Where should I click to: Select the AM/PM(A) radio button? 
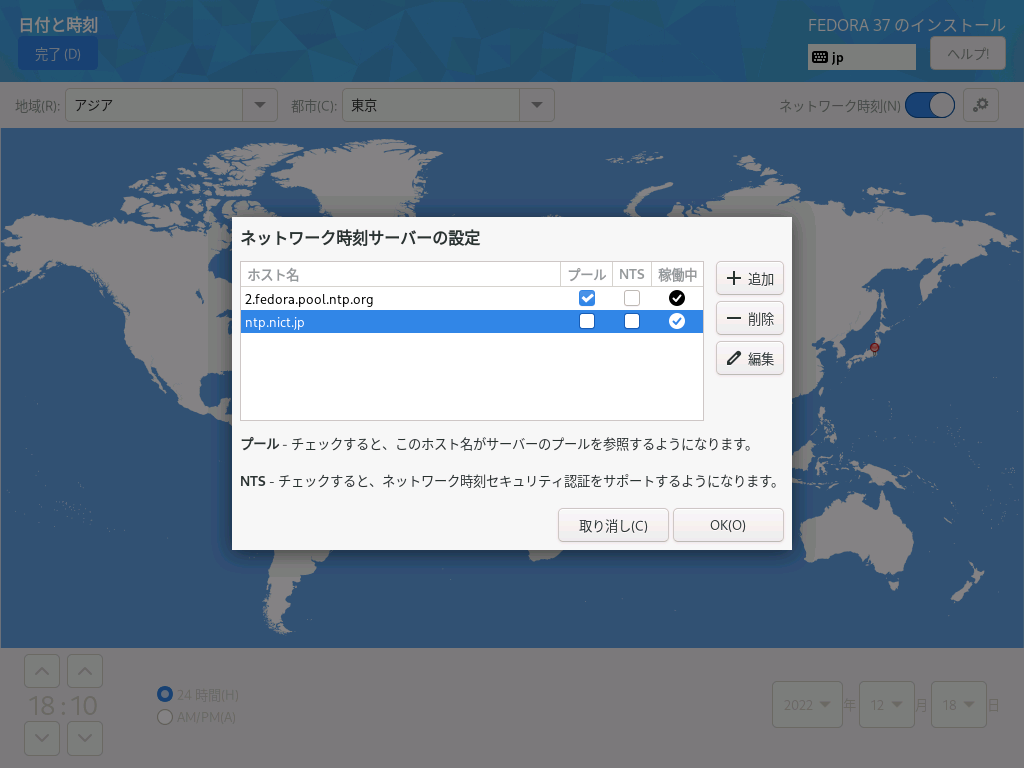click(x=165, y=717)
